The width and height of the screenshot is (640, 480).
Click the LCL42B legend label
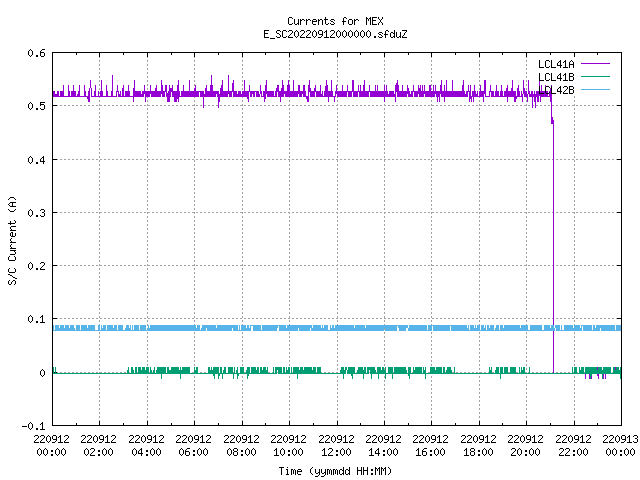coord(556,90)
